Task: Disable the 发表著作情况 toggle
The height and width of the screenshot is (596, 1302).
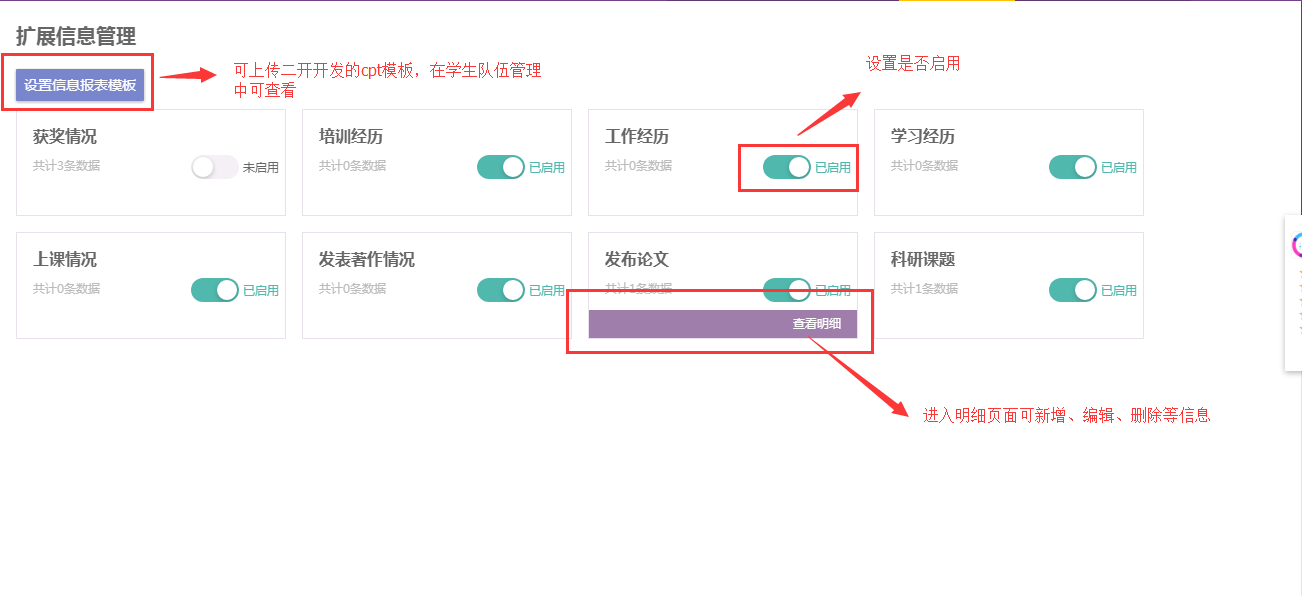Action: 501,290
